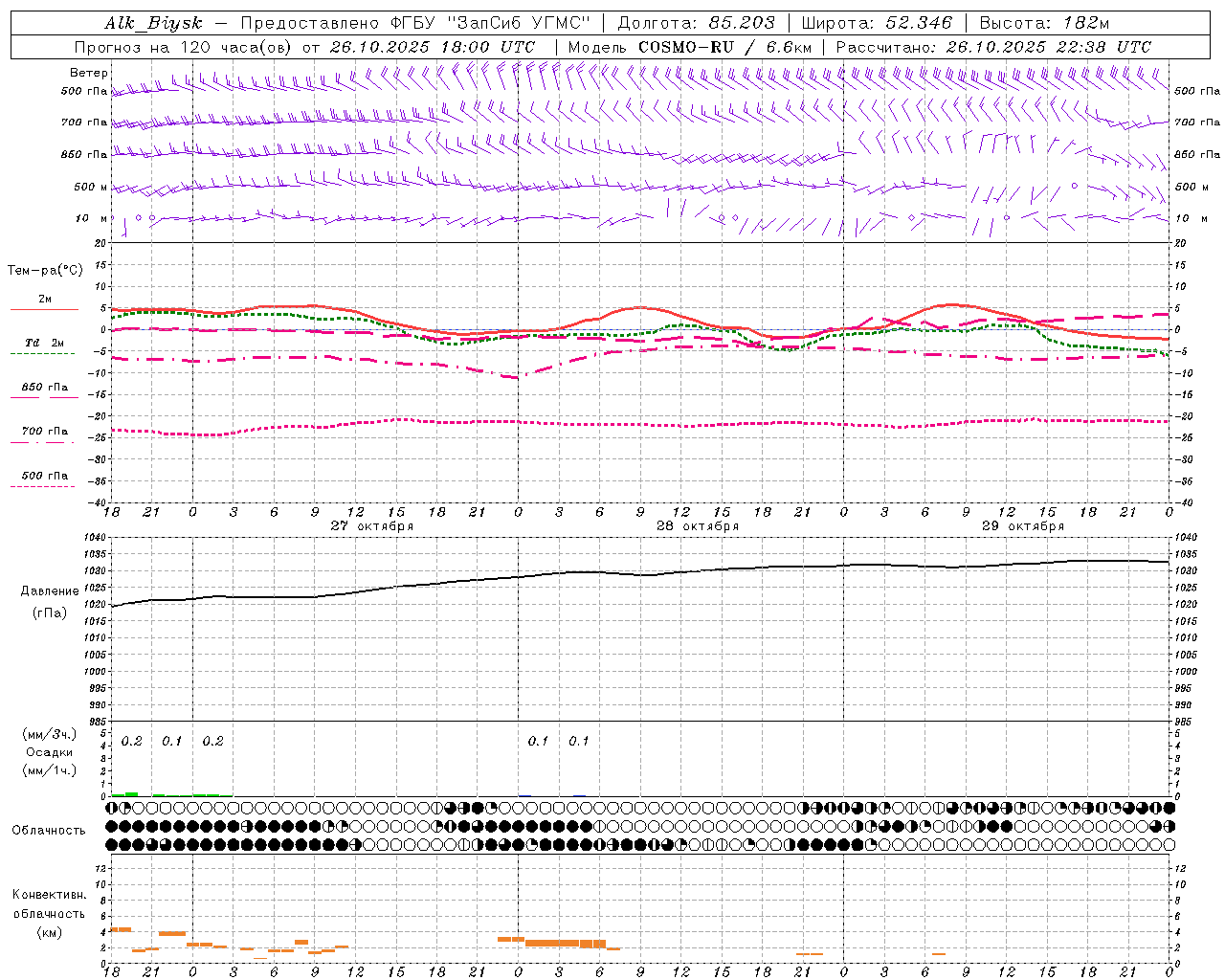
Task: Click the 'Облачность' cloud cover label
Action: [49, 831]
